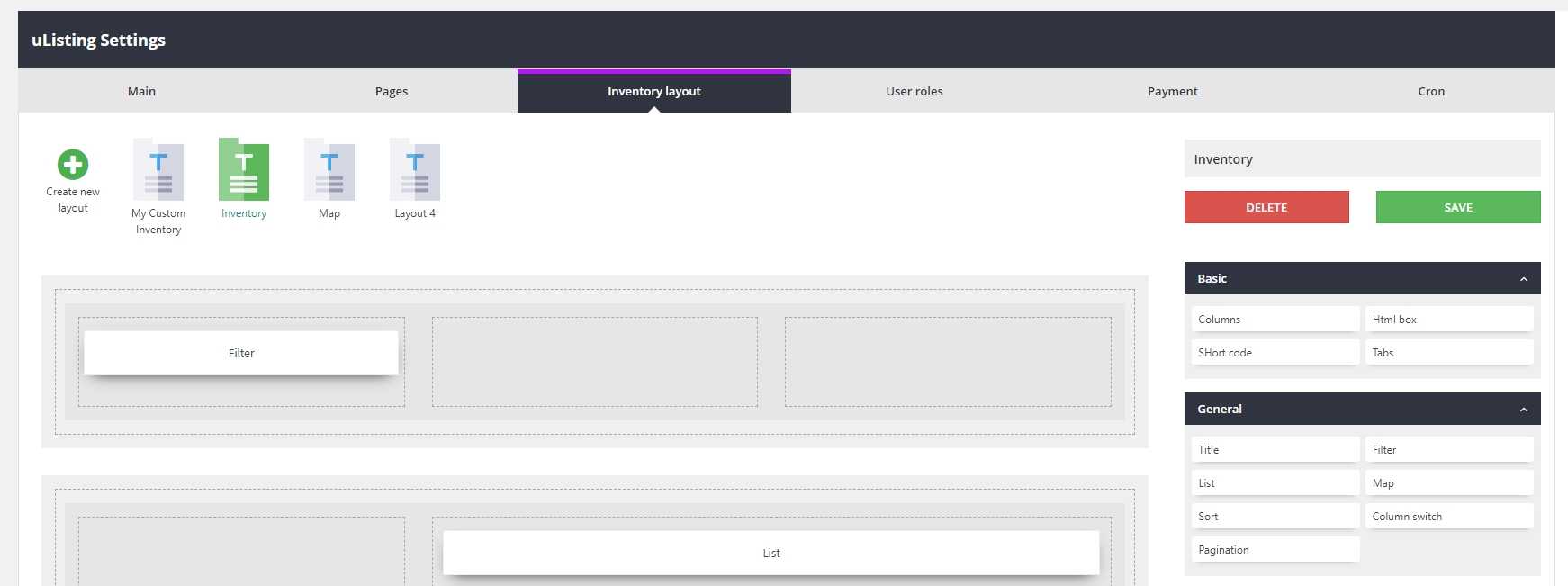Edit the Inventory layout name field
Screen dimensions: 1568x586
[x=1361, y=159]
